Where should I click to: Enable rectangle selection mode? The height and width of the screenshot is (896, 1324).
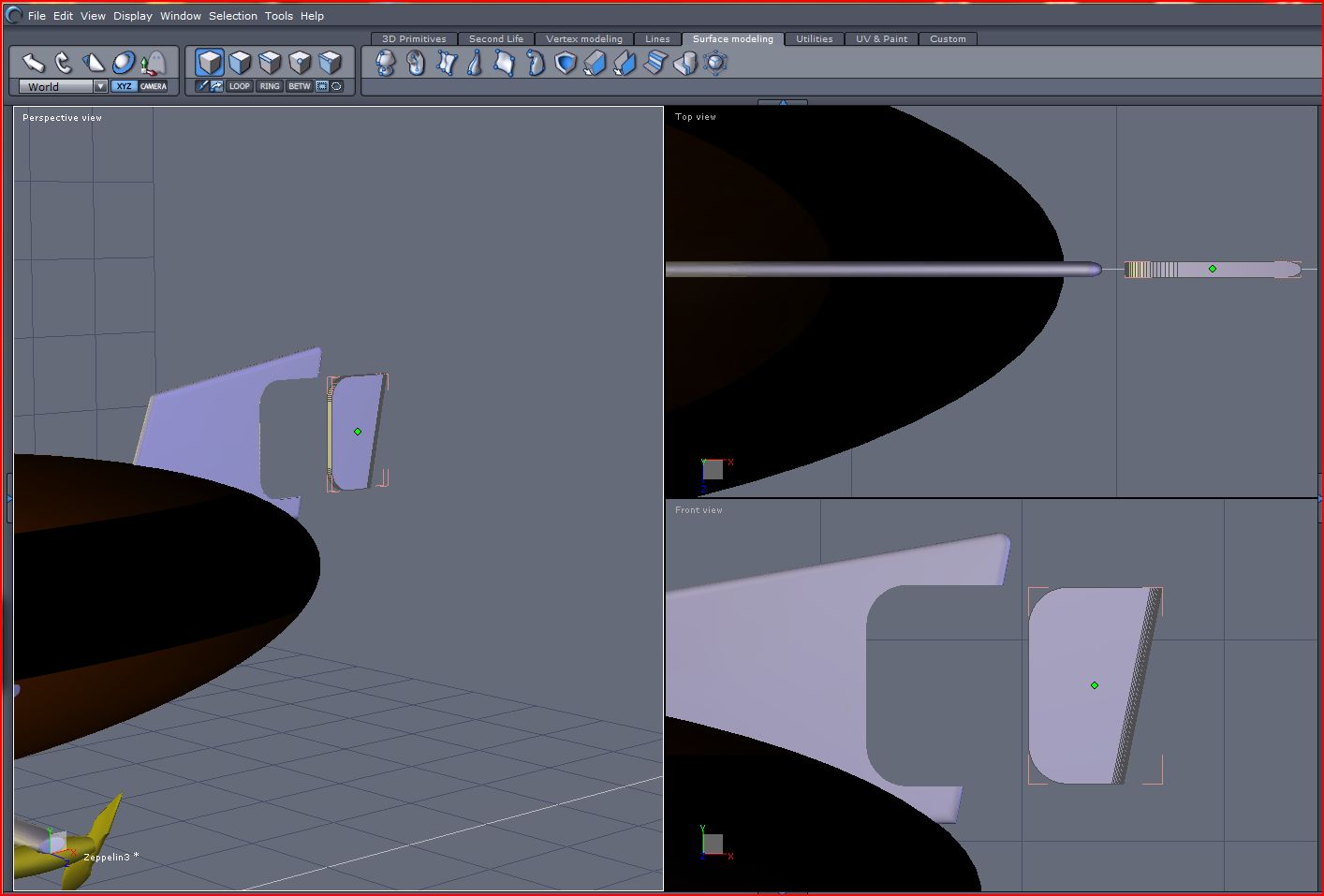click(322, 86)
